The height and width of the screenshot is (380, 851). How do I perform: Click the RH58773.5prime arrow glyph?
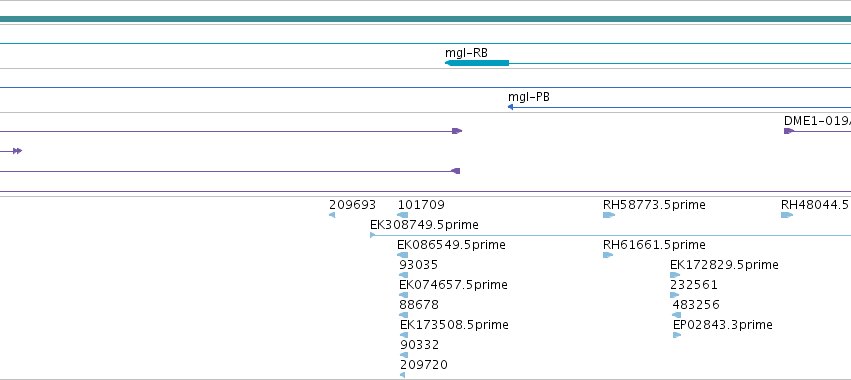[609, 215]
